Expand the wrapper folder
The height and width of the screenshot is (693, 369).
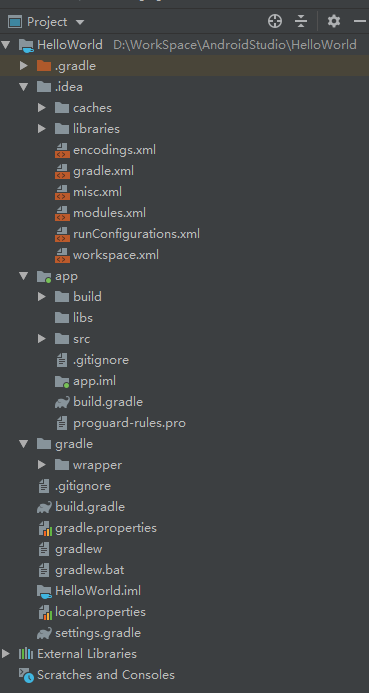(42, 465)
